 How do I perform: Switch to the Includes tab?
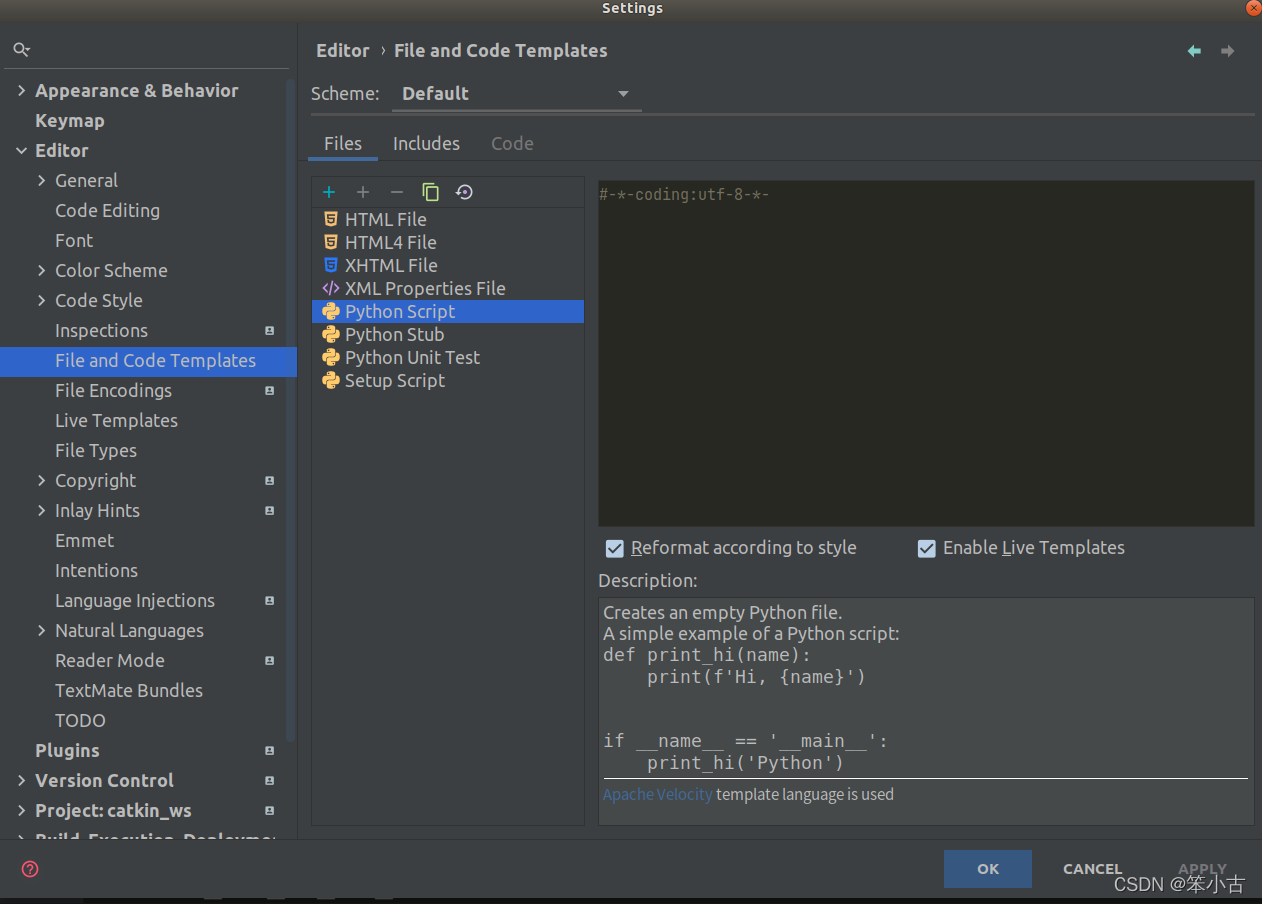[426, 144]
